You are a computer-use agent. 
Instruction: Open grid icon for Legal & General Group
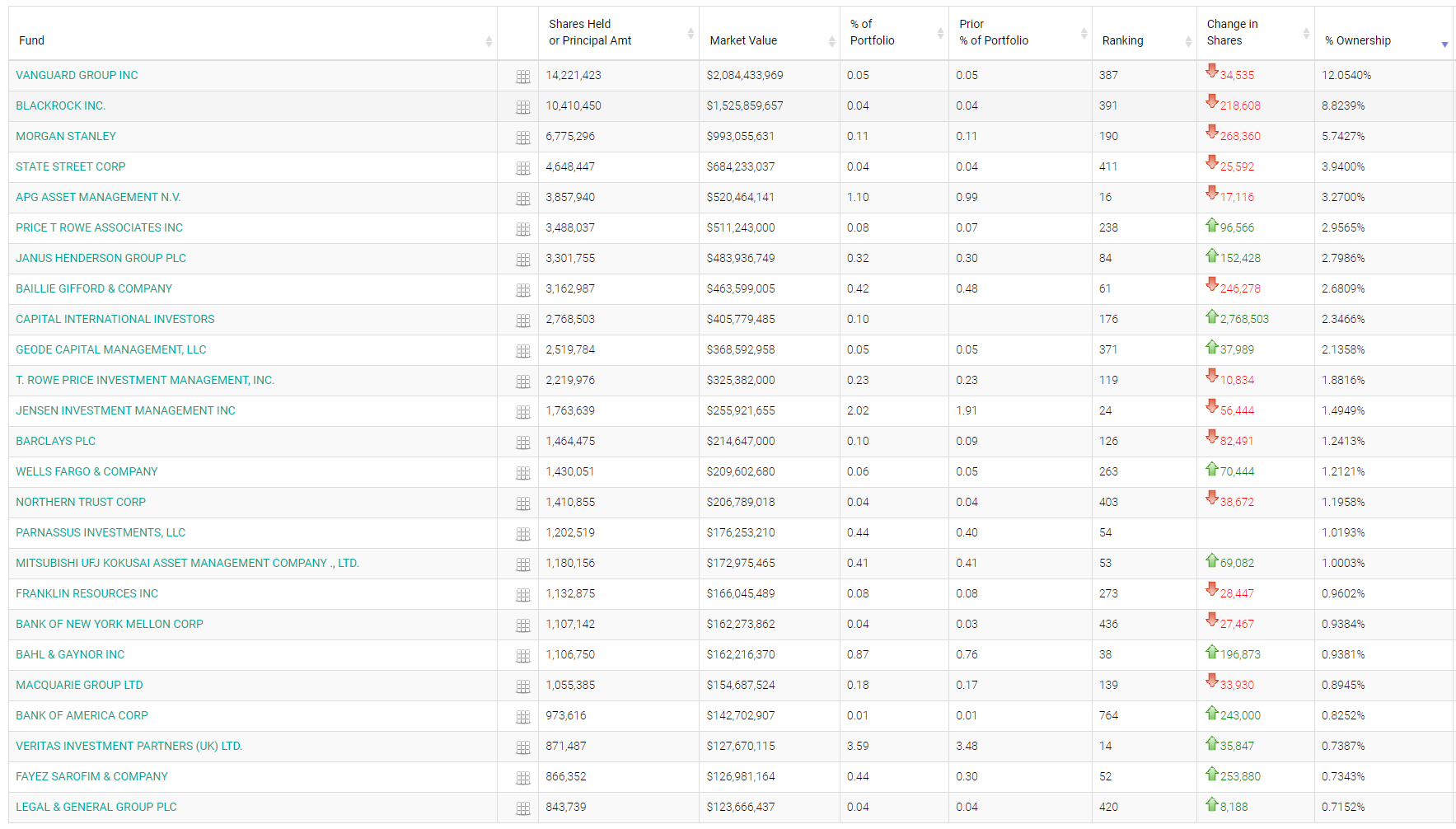click(x=522, y=808)
